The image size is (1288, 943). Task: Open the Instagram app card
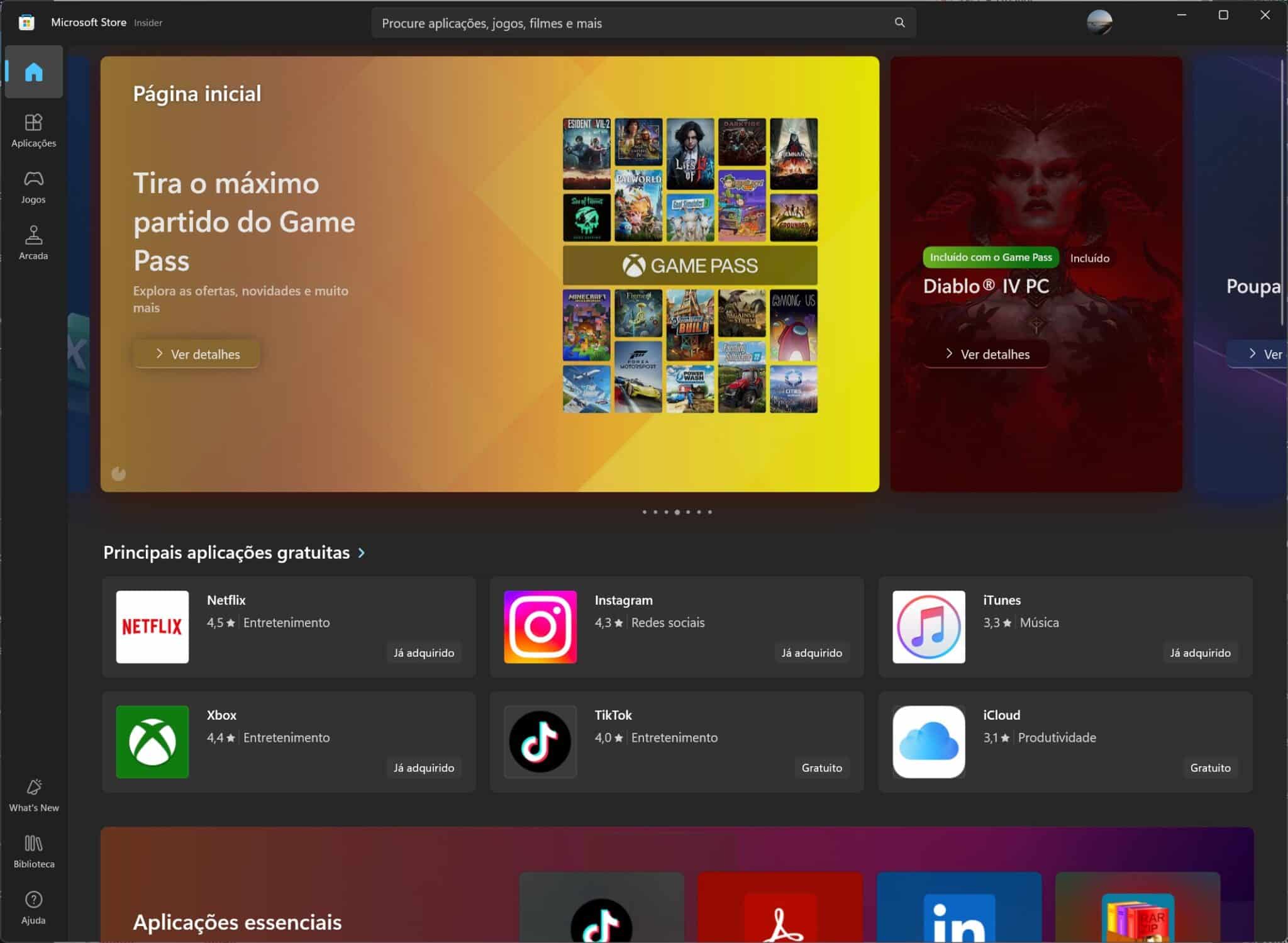676,627
